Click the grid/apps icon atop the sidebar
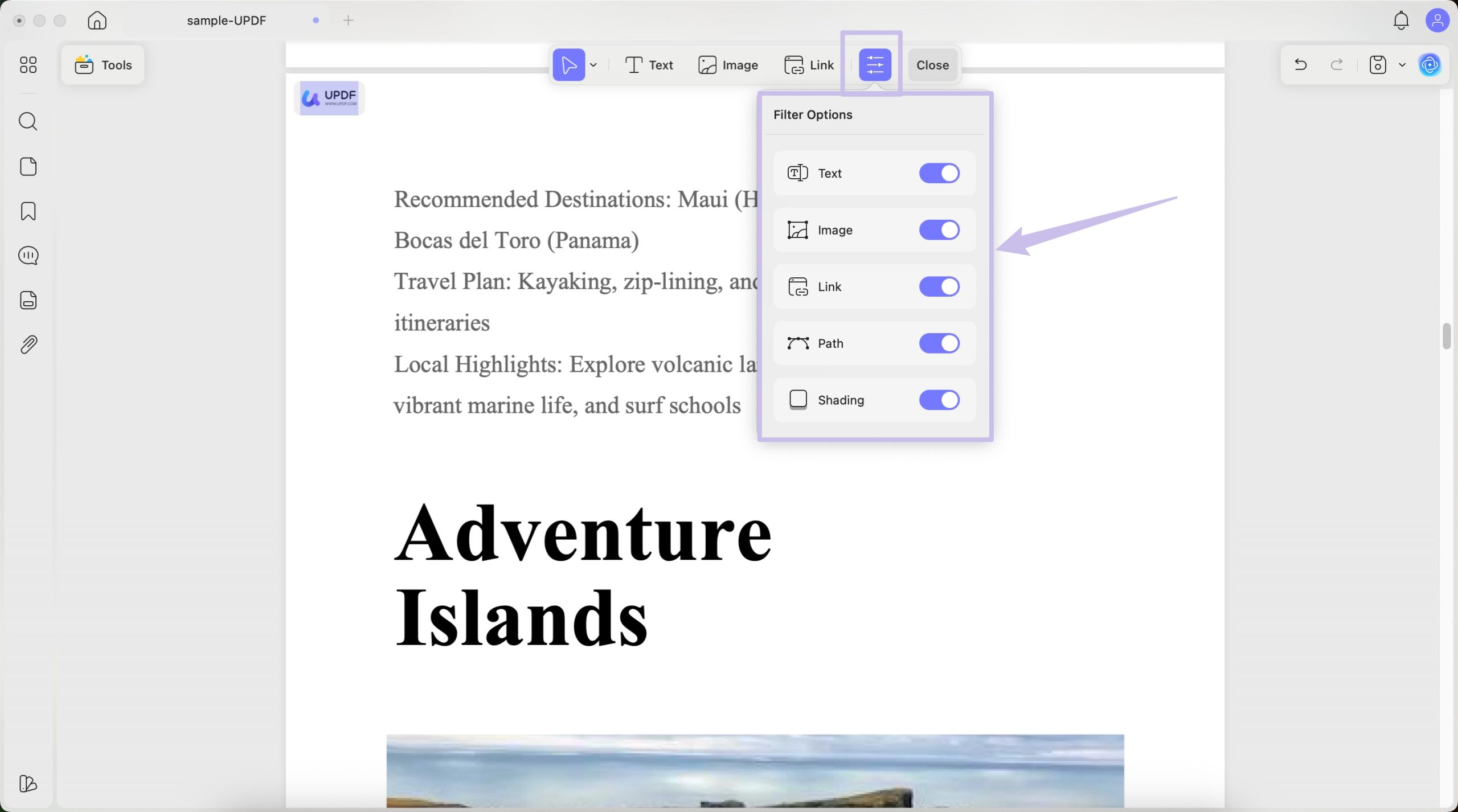Viewport: 1458px width, 812px height. click(28, 65)
